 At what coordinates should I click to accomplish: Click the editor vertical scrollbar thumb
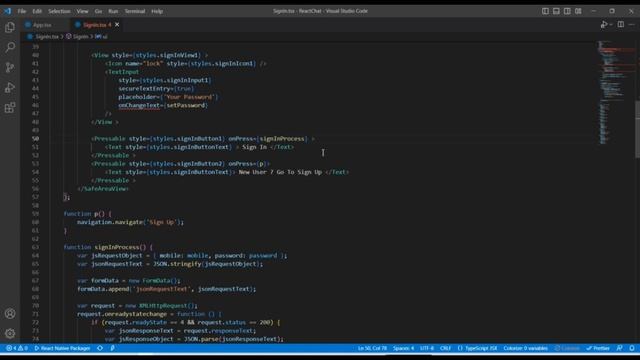click(x=637, y=129)
